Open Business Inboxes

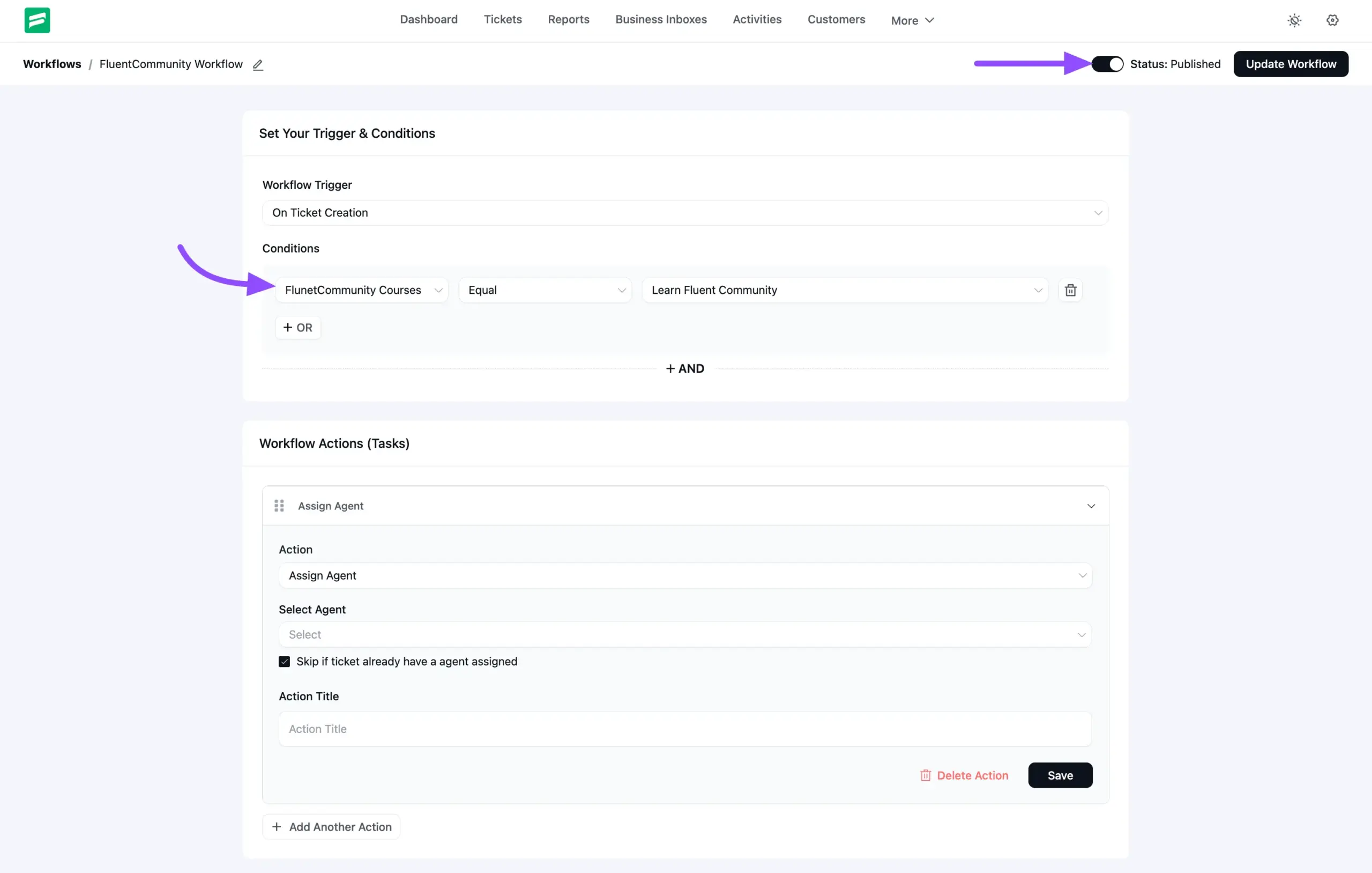tap(661, 19)
